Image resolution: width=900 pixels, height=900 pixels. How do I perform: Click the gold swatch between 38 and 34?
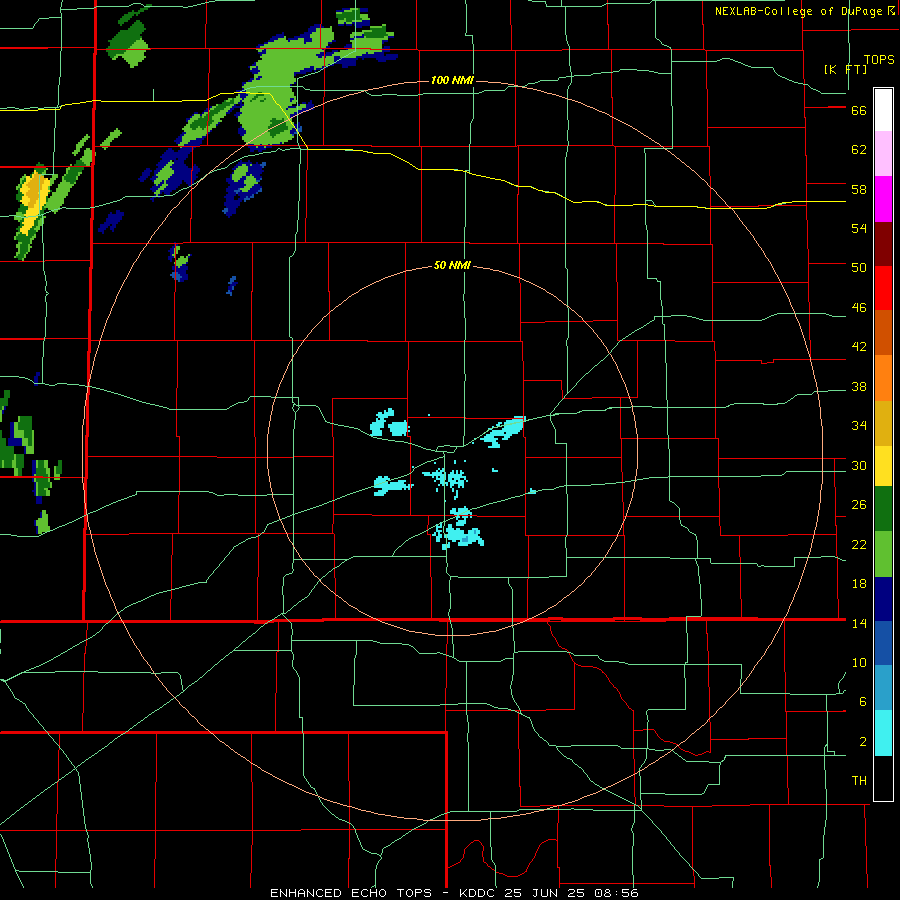883,423
